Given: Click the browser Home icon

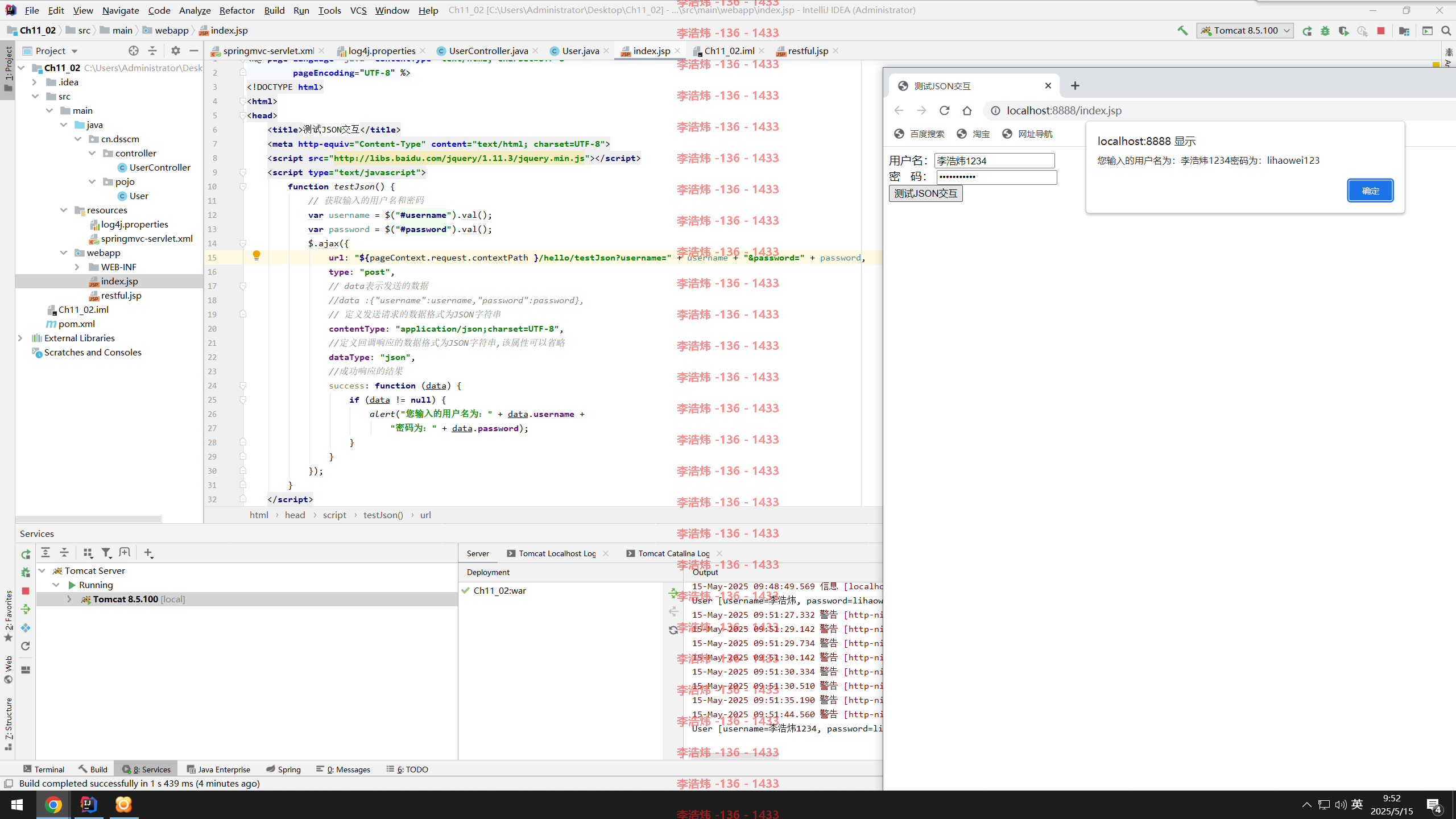Looking at the screenshot, I should pos(967,110).
